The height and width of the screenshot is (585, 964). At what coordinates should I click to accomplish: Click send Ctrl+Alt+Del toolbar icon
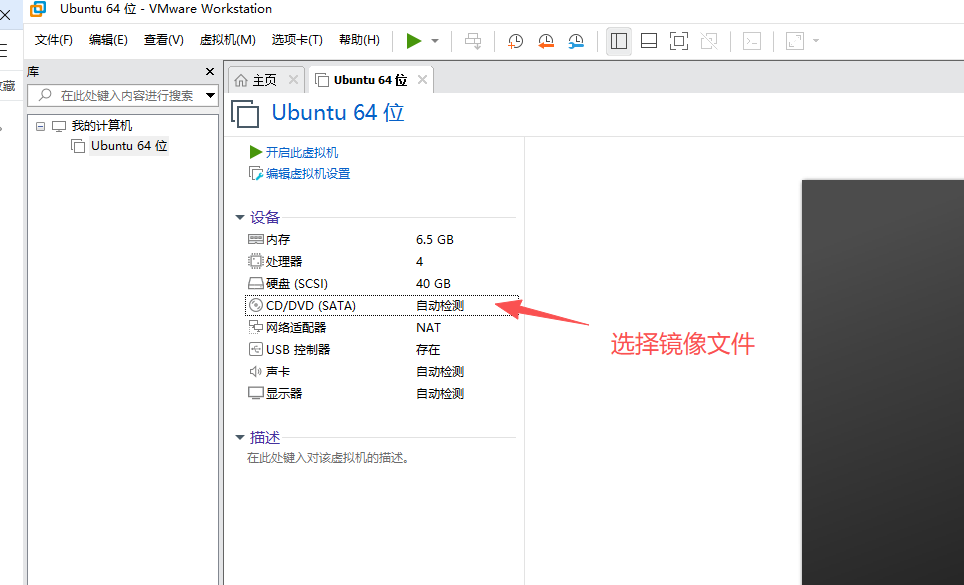coord(473,41)
